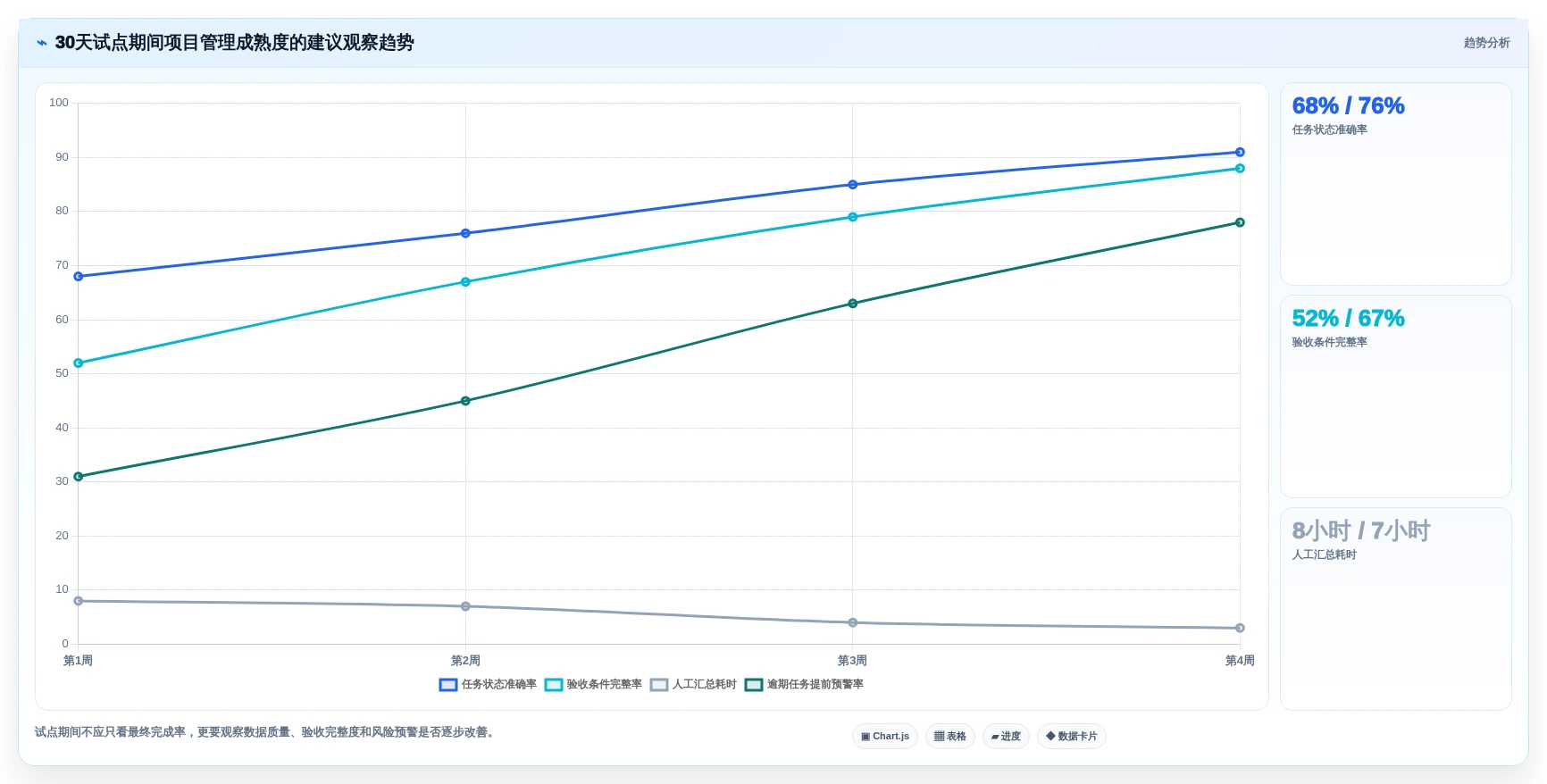Click the 第3周 point on 逾期任务提前预警率 line

point(853,304)
